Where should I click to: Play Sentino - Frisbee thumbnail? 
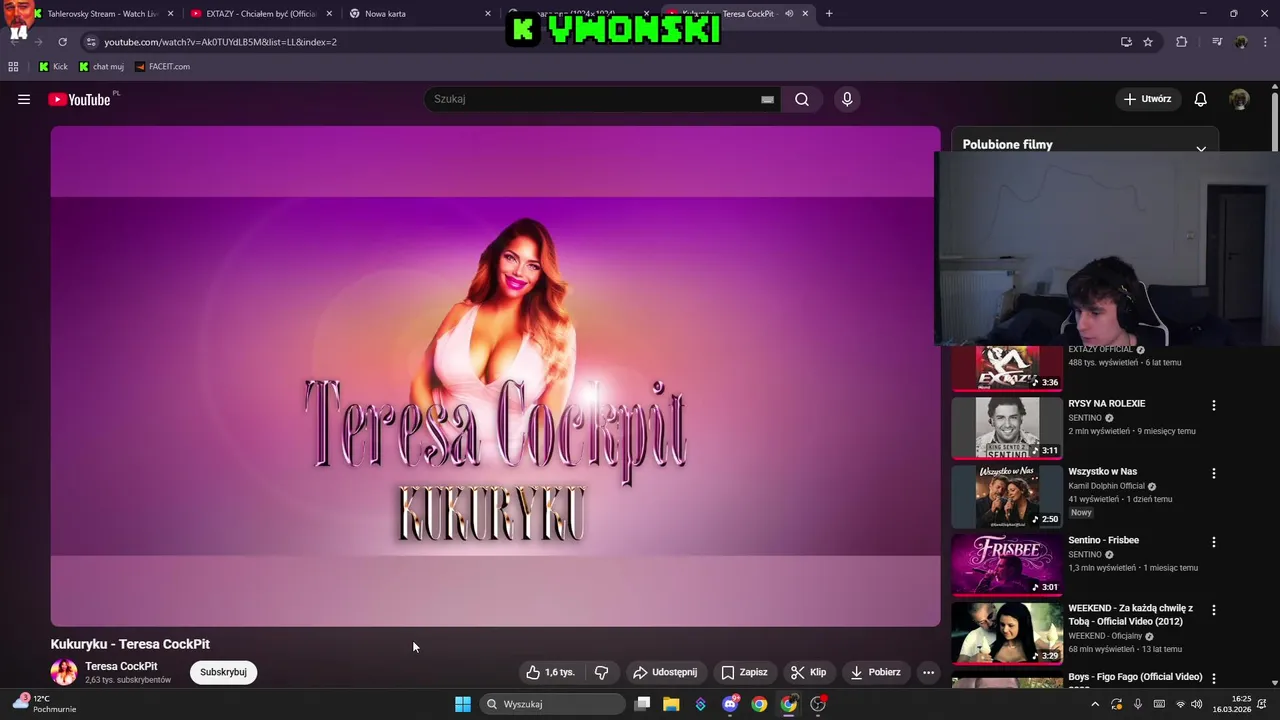coord(1007,564)
